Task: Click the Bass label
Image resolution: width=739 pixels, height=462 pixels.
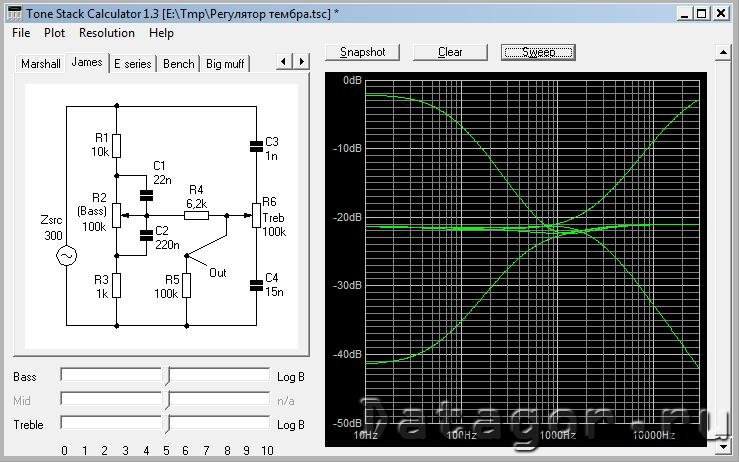Action: click(25, 377)
